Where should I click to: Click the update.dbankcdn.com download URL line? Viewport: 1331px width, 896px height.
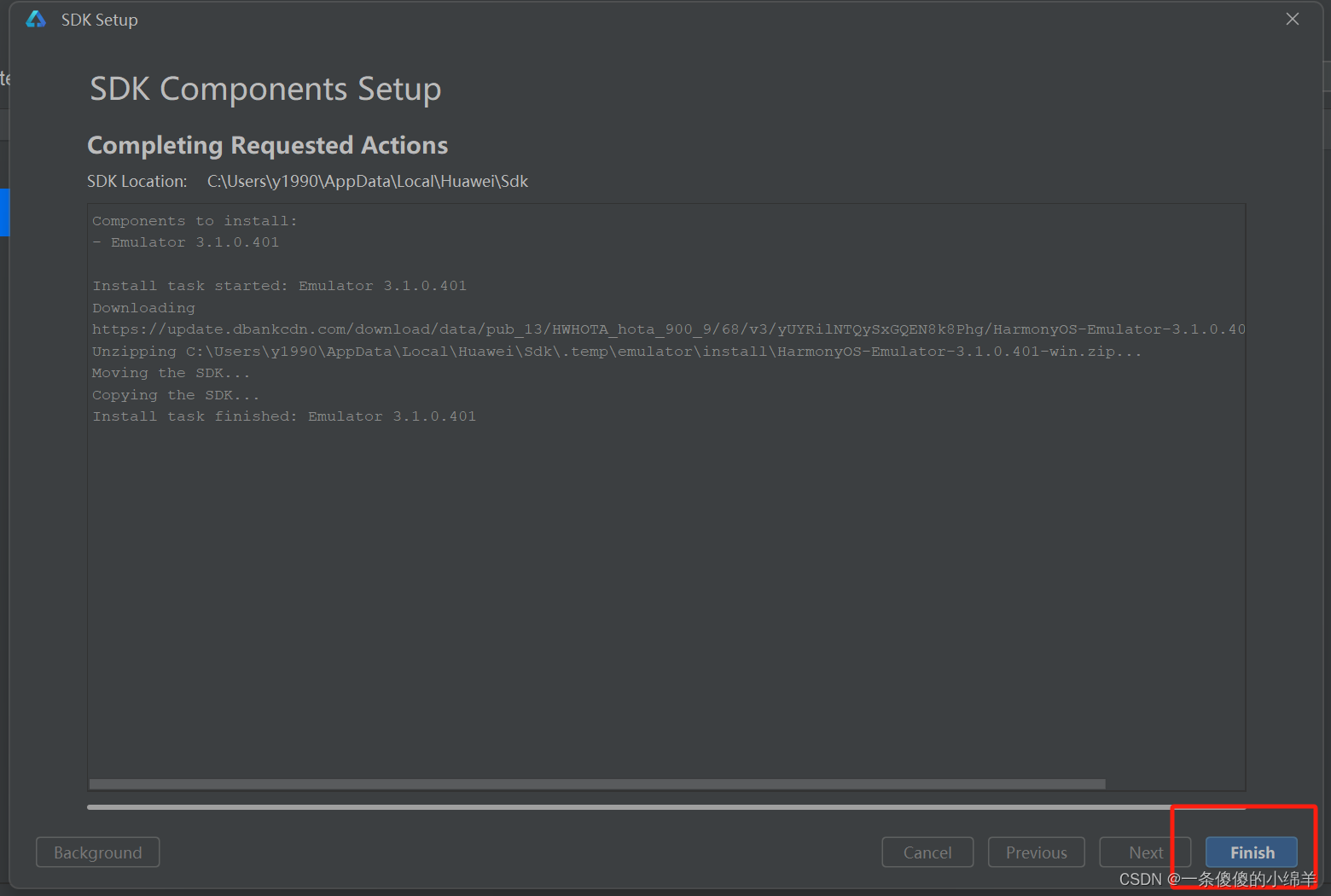coord(668,329)
